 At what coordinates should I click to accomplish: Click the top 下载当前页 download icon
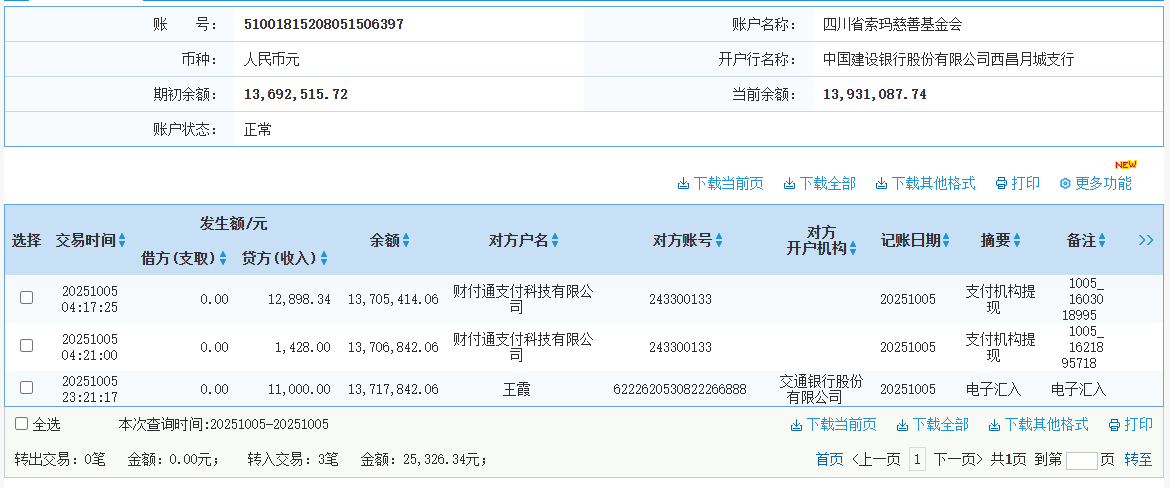click(x=684, y=184)
